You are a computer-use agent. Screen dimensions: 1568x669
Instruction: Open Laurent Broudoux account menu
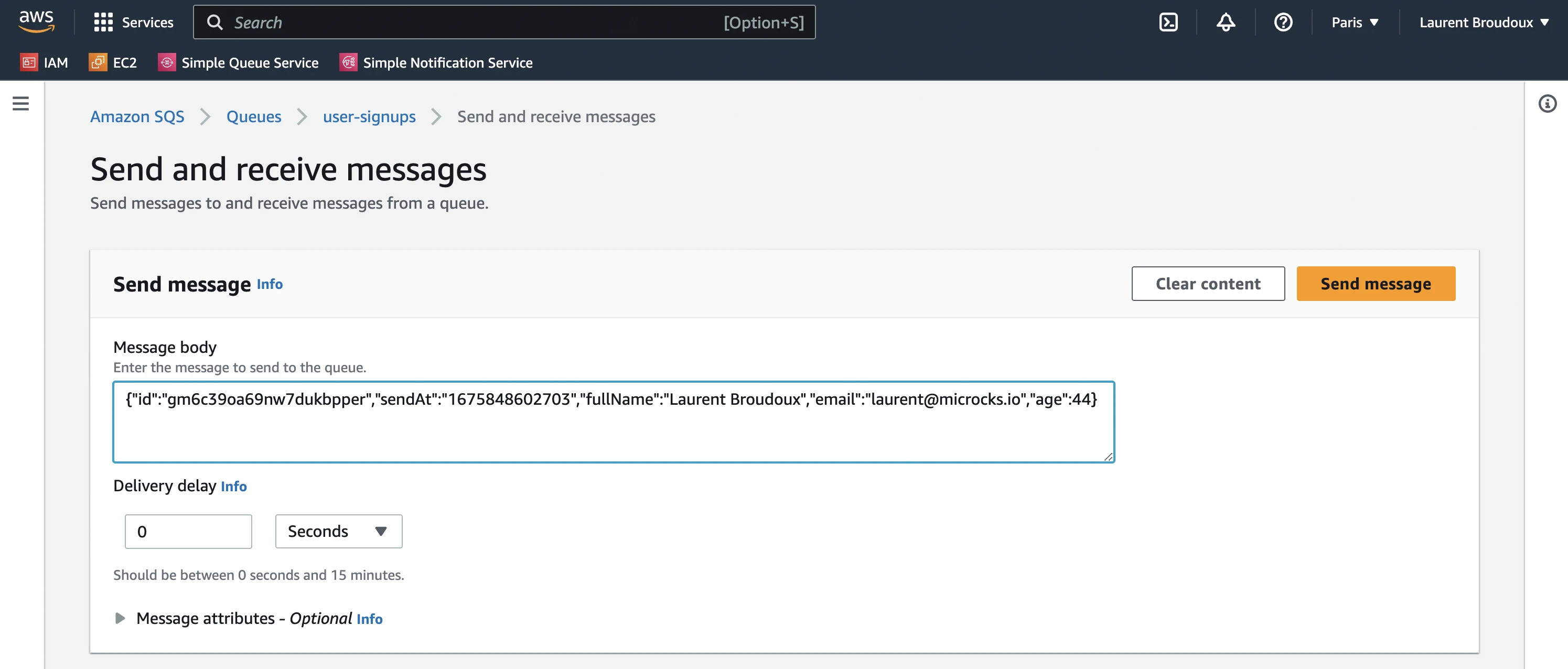(1484, 23)
